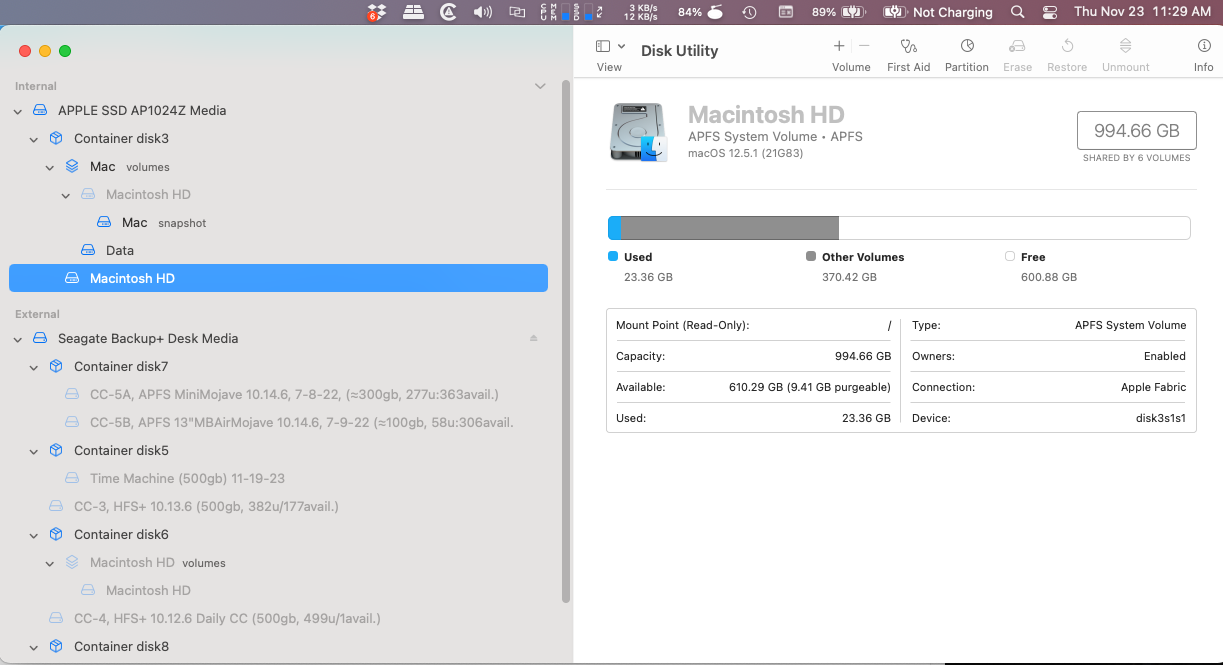Choose the Restore toolbar icon

[1067, 46]
